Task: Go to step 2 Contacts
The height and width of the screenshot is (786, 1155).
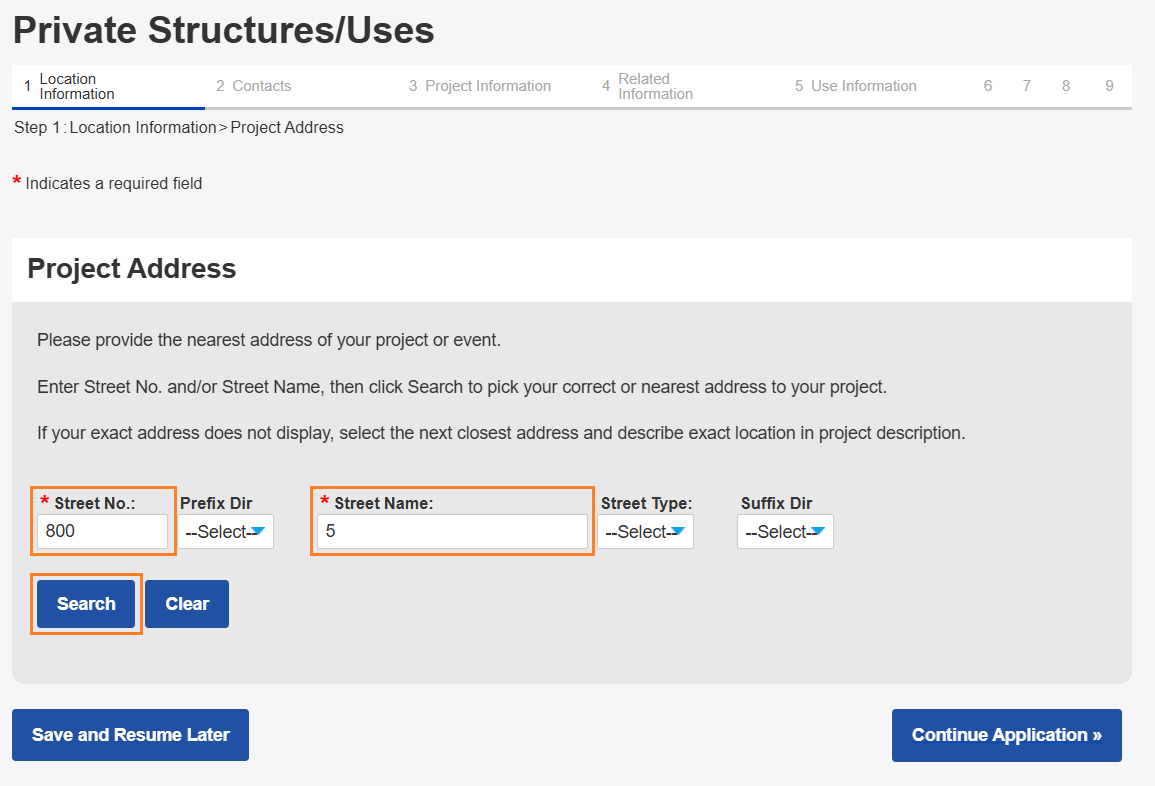Action: point(254,87)
